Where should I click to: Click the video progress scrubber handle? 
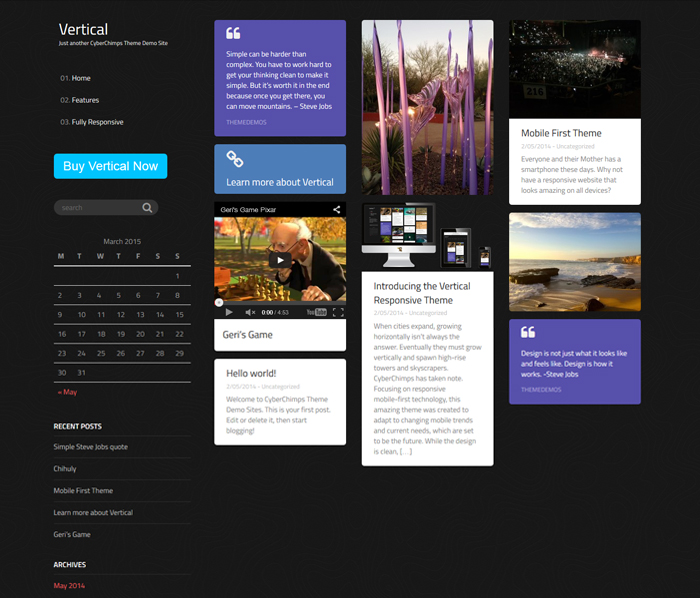click(x=219, y=303)
